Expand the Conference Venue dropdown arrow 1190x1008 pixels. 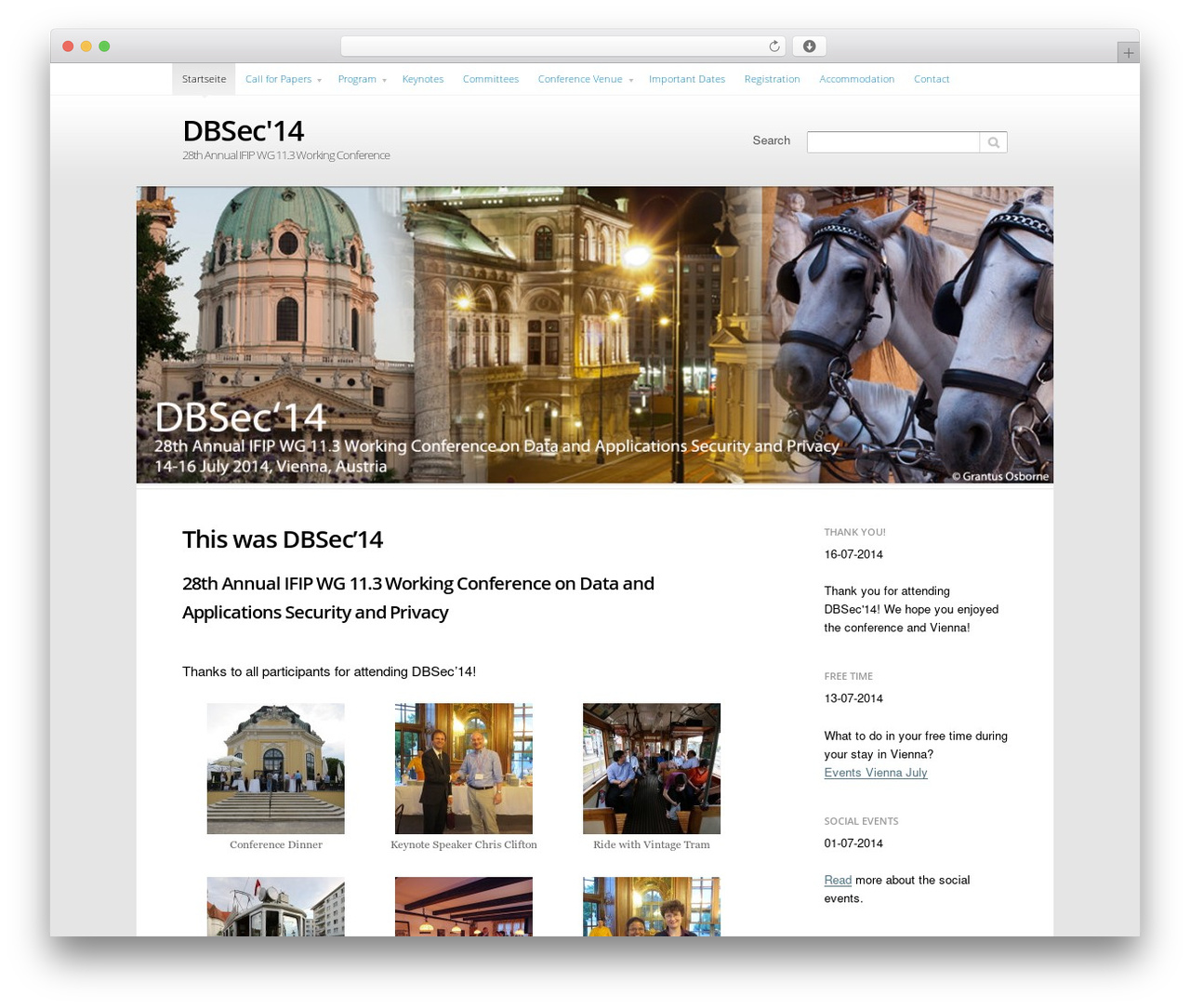[x=630, y=81]
